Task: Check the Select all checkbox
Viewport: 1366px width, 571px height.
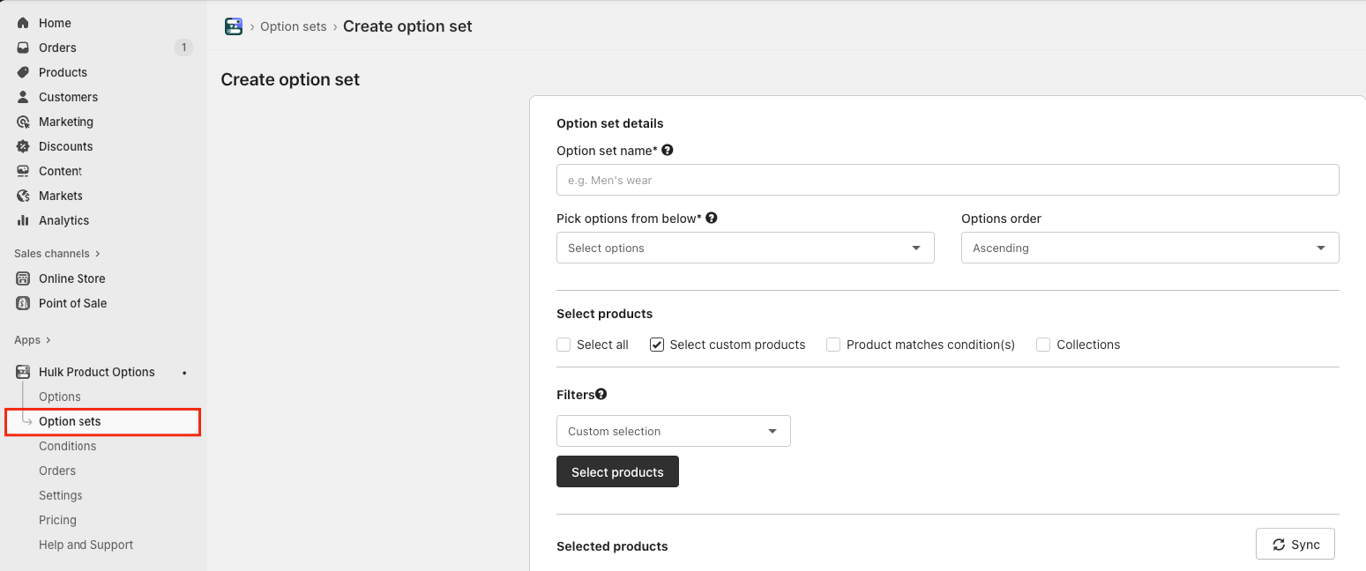Action: (x=564, y=345)
